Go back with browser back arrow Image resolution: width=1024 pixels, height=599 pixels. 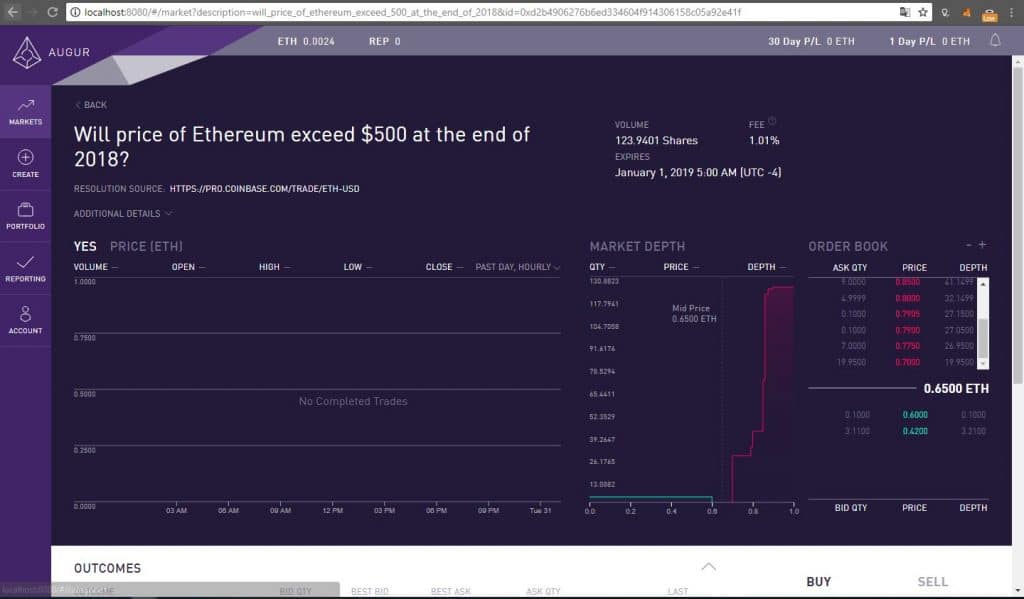pyautogui.click(x=12, y=12)
